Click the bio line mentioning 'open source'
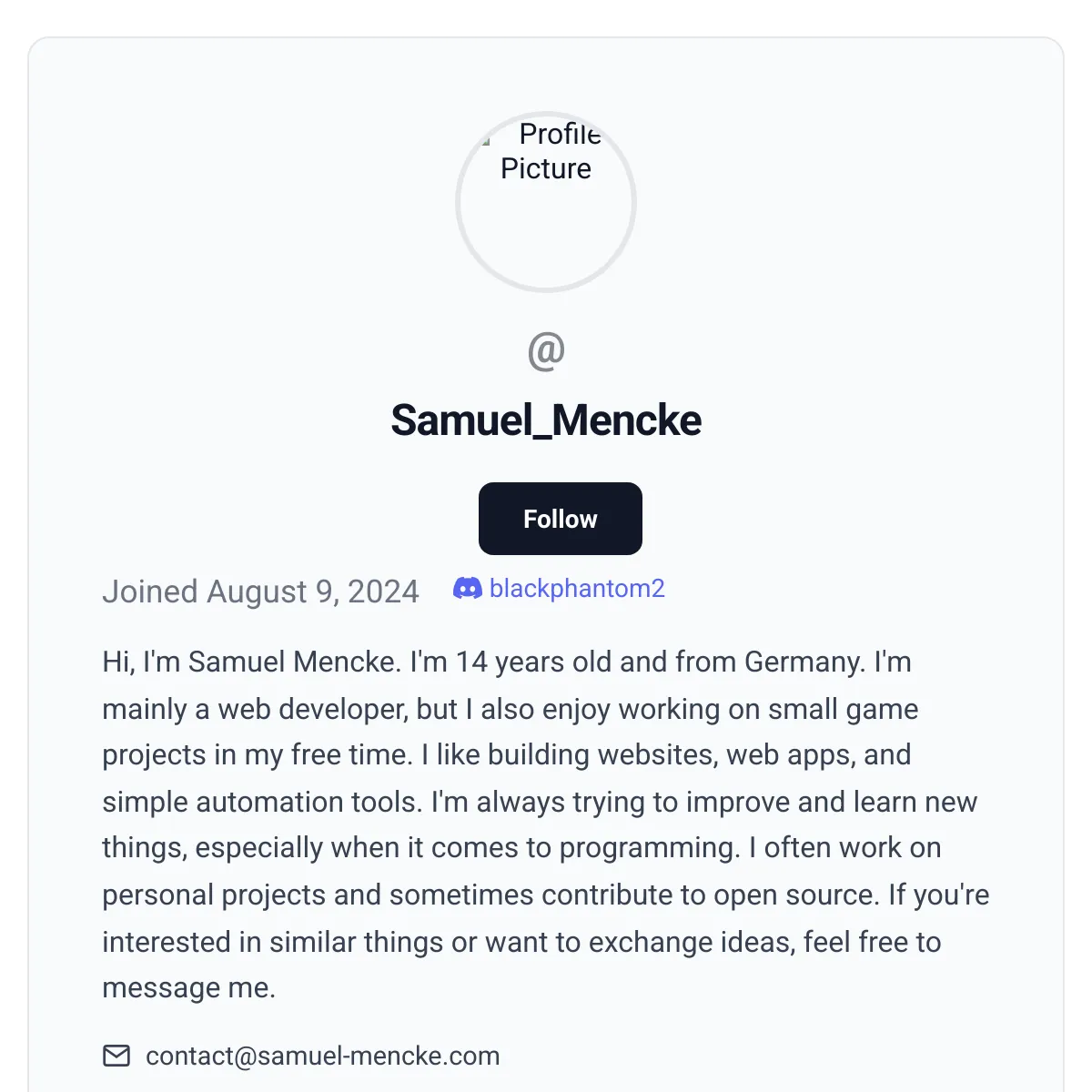Screen dimensions: 1092x1092 click(546, 895)
